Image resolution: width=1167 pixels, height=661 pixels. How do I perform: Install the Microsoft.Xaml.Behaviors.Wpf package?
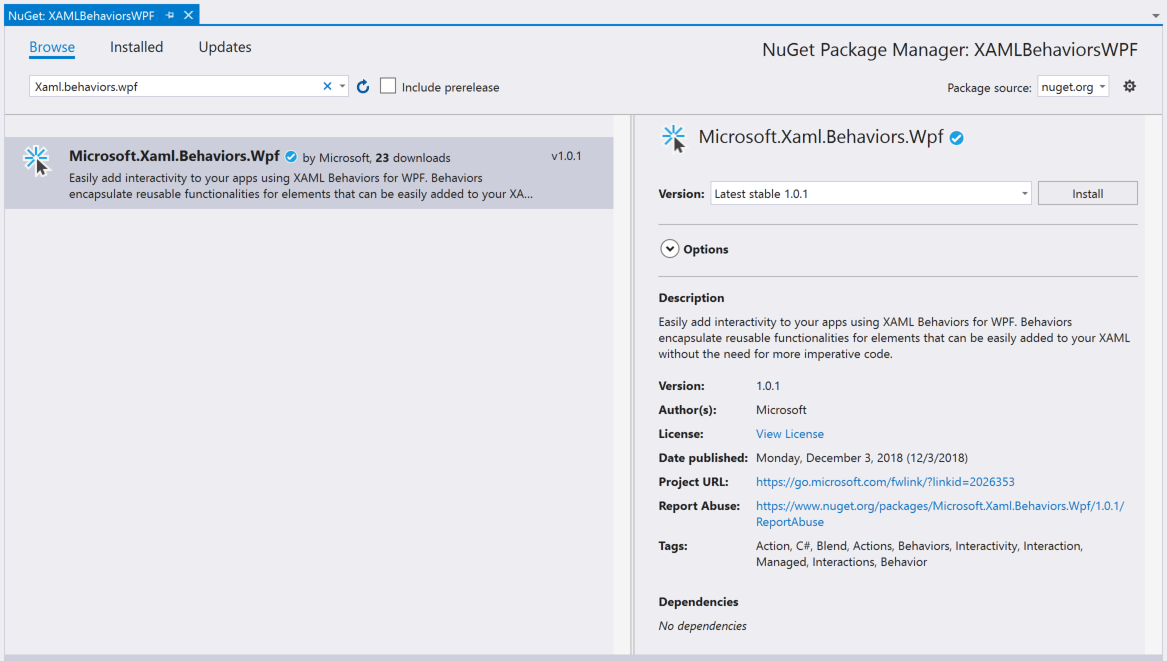[x=1087, y=194]
